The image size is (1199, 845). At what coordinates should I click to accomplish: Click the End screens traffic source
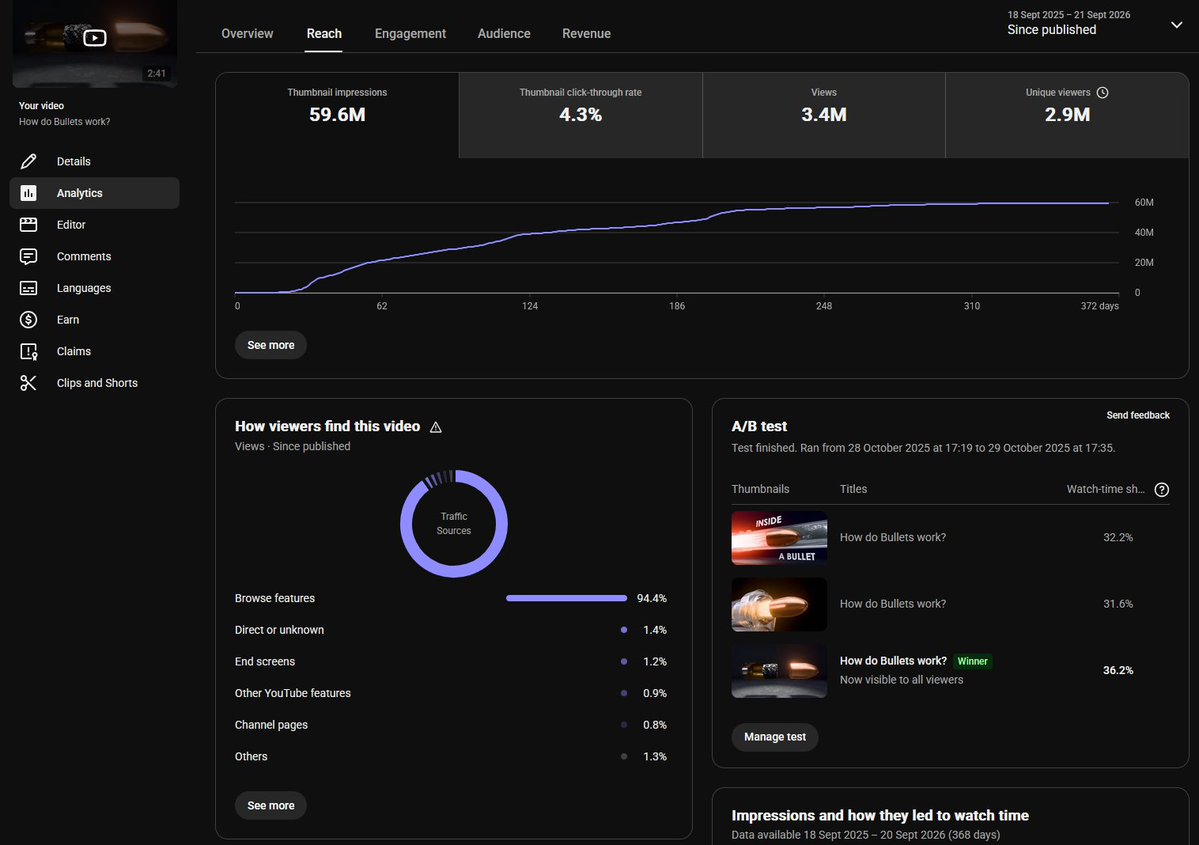point(450,661)
